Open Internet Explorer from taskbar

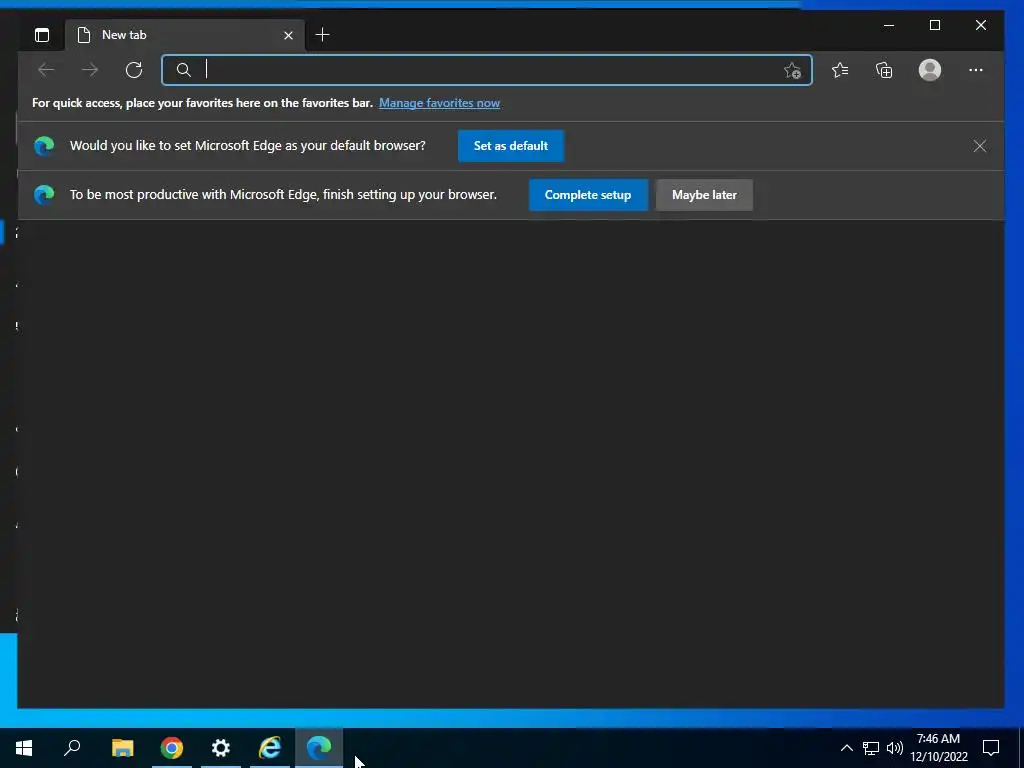click(270, 748)
